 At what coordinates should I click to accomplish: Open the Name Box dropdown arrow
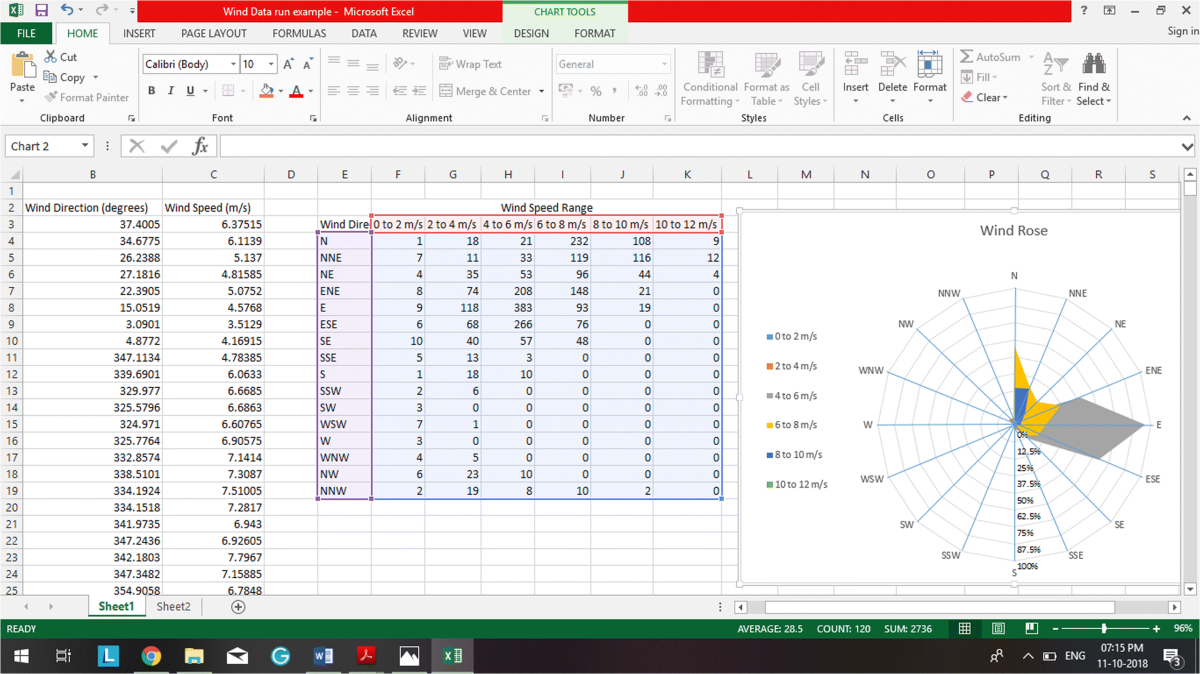tap(85, 146)
